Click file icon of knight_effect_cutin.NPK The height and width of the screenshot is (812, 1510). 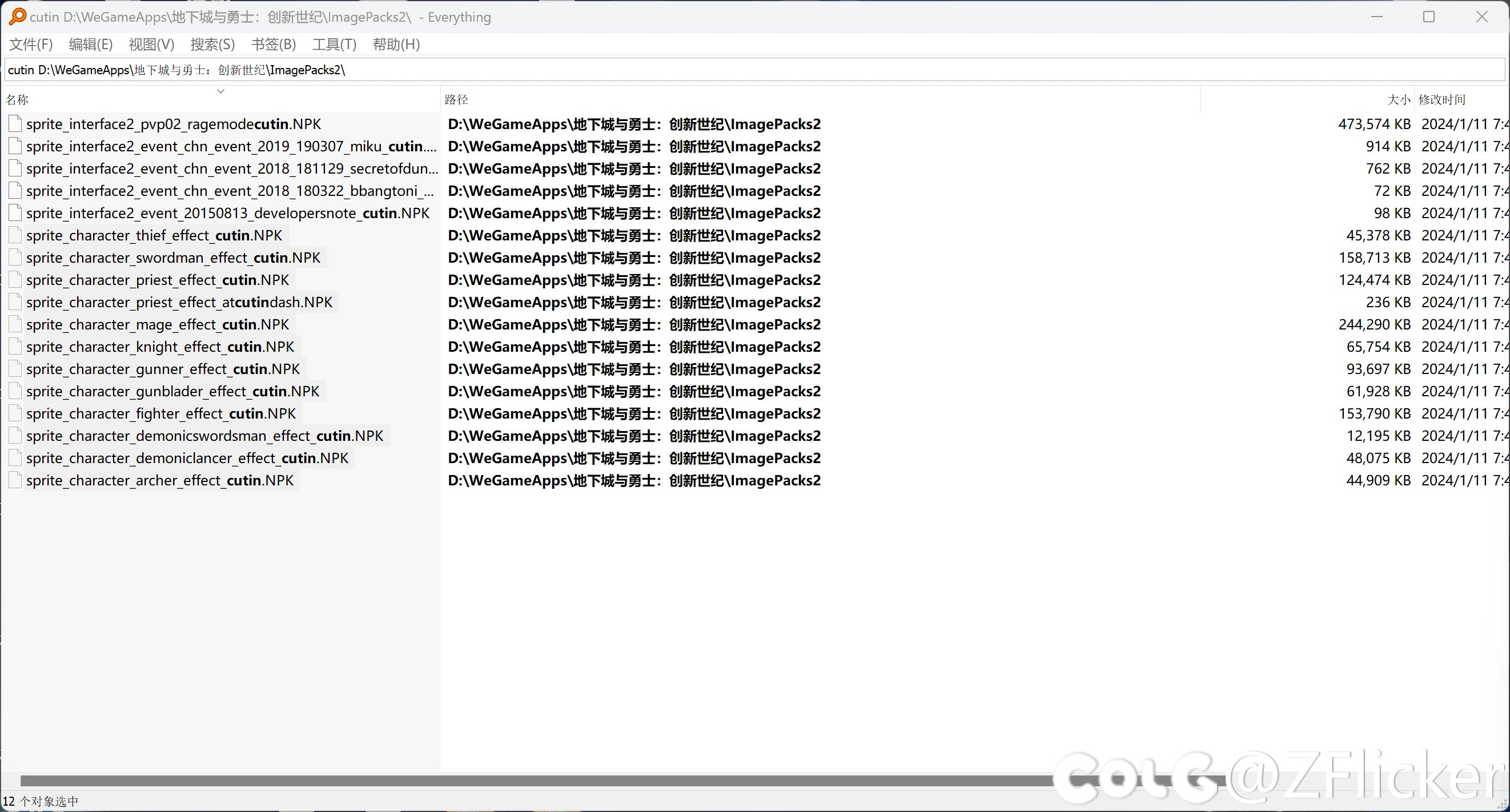coord(16,347)
